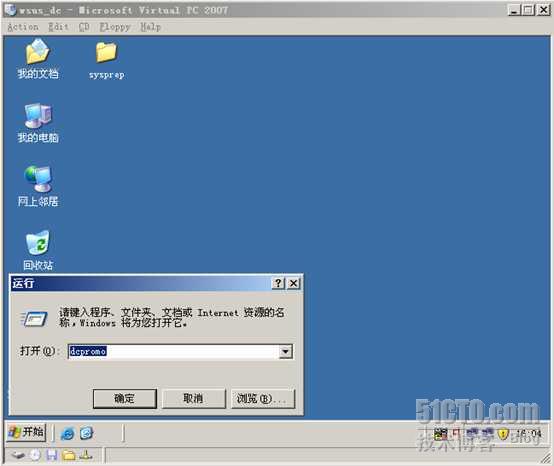The image size is (554, 466).
Task: Minimize the Virtual PC window
Action: point(514,10)
